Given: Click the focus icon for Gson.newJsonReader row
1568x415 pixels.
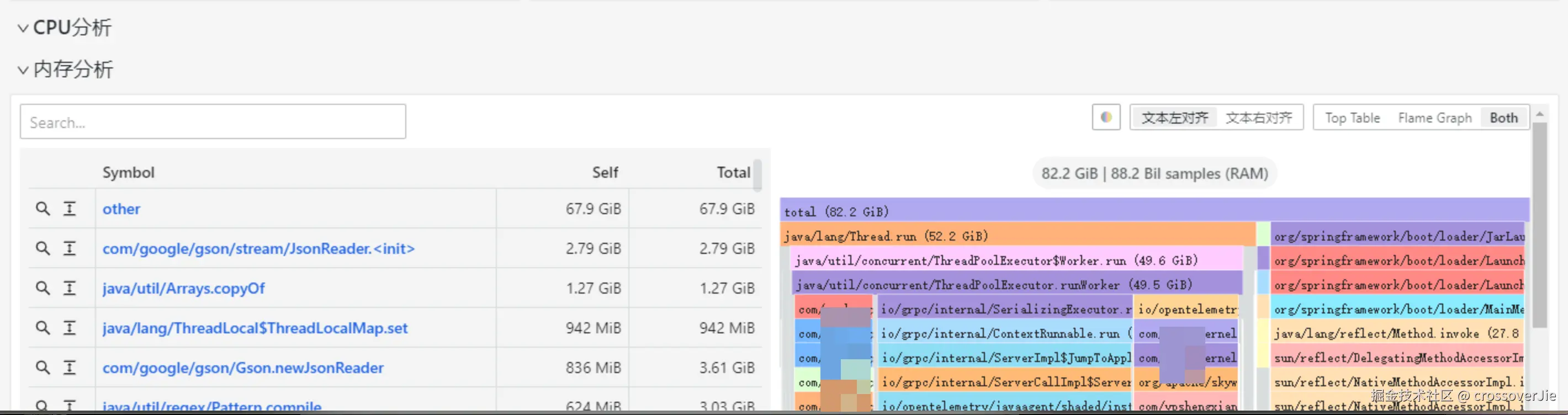Looking at the screenshot, I should [x=70, y=368].
